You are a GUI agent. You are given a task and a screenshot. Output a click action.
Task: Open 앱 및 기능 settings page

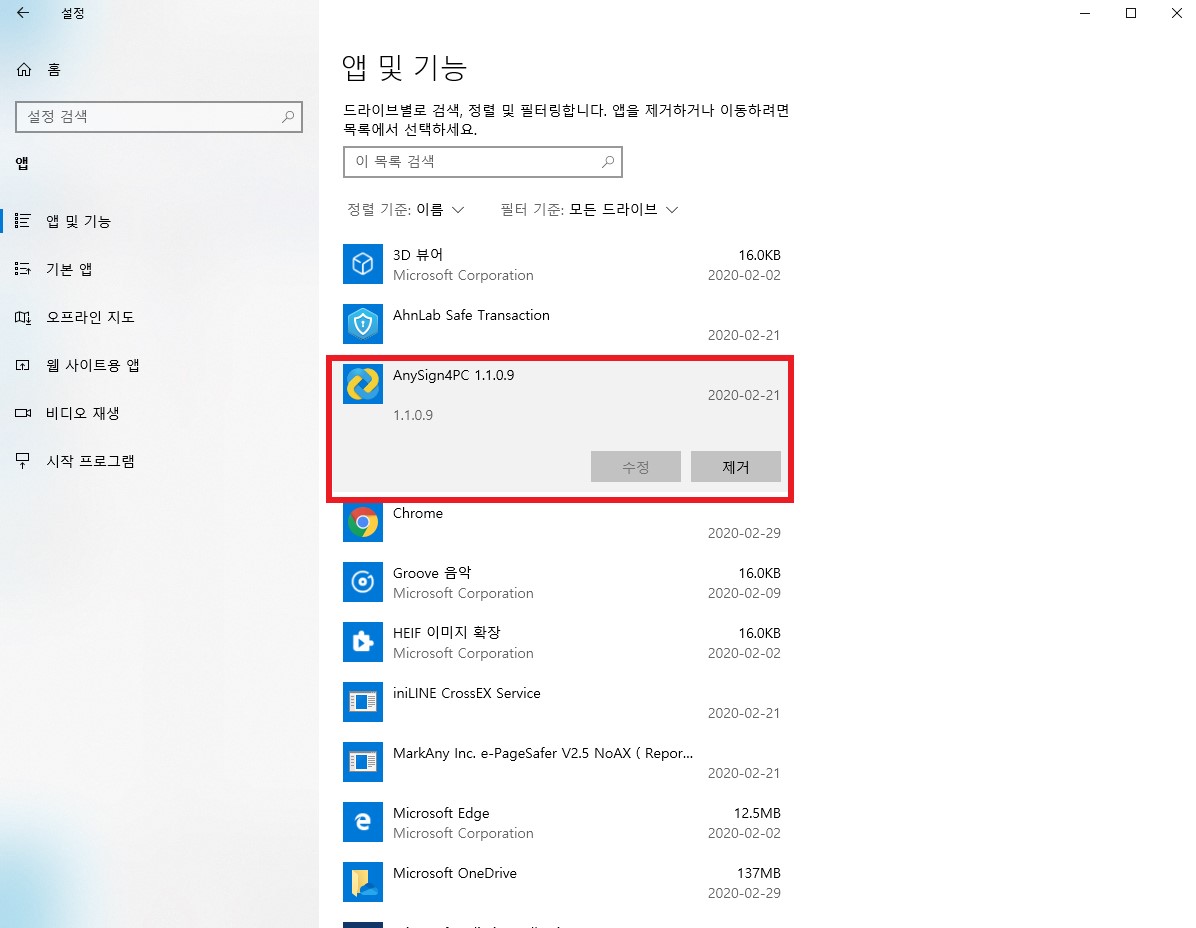point(159,221)
